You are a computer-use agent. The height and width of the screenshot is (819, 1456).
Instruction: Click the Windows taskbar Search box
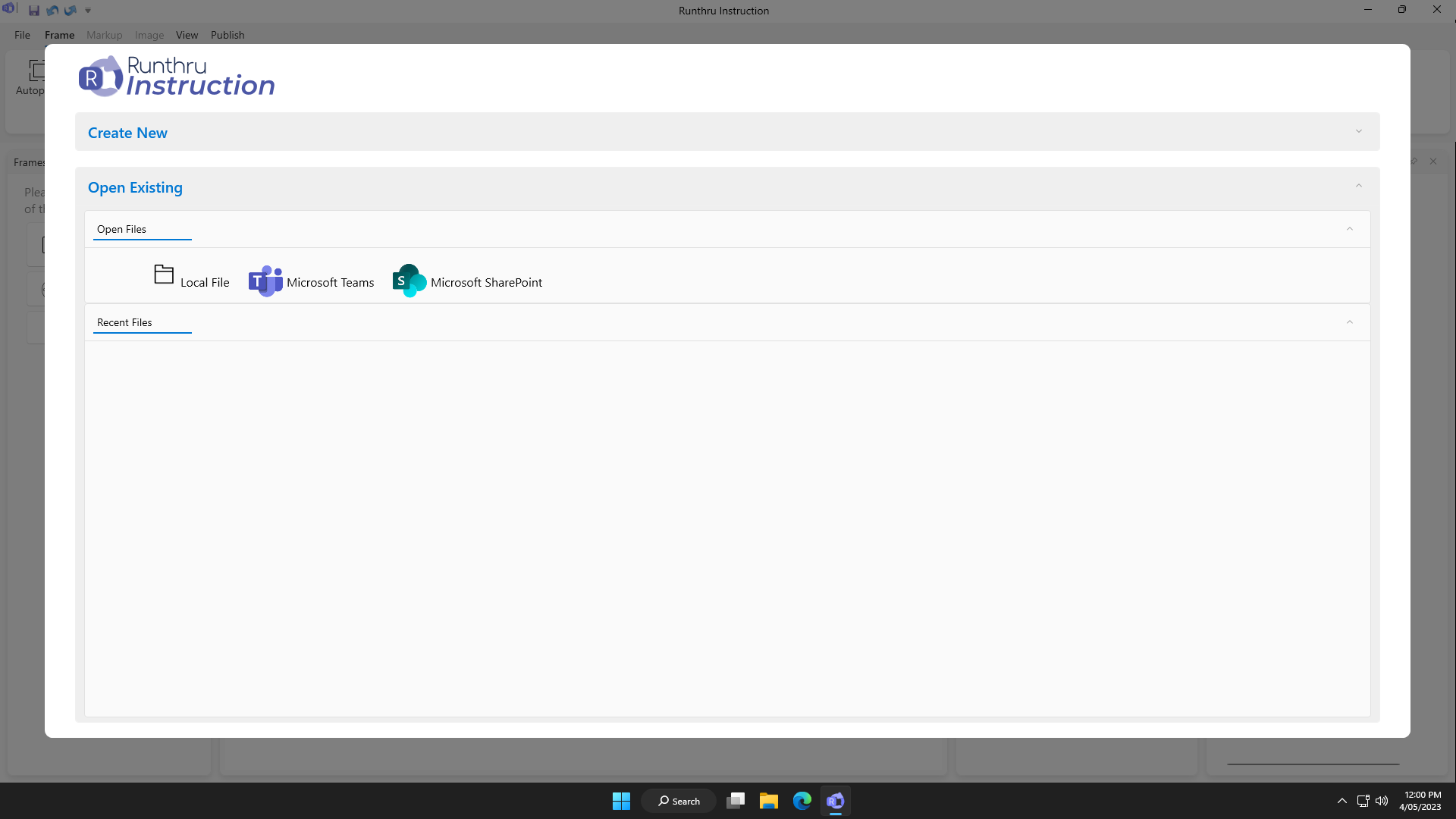coord(679,801)
